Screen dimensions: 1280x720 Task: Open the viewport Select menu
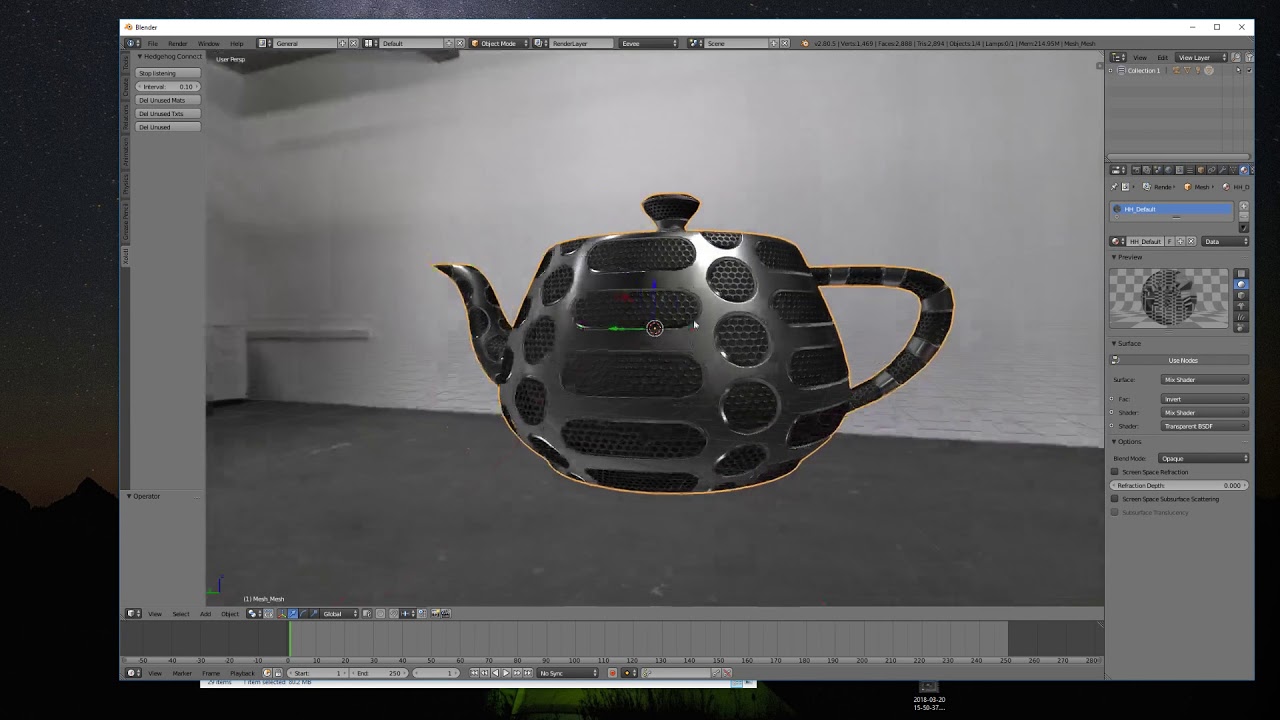click(181, 614)
